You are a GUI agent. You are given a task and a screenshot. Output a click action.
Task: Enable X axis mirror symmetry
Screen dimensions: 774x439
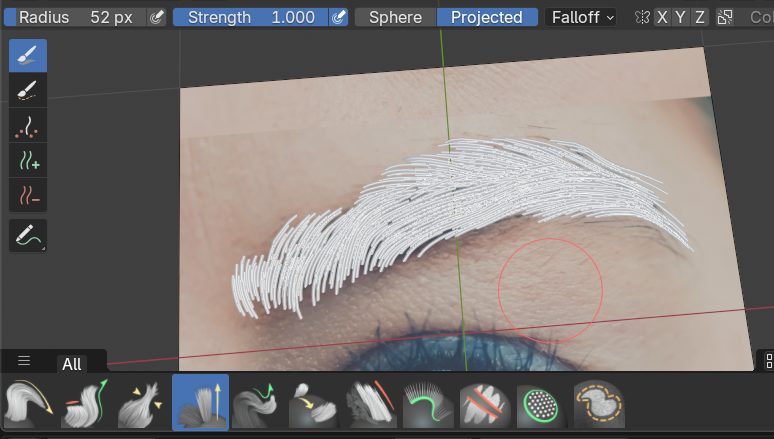[x=662, y=17]
